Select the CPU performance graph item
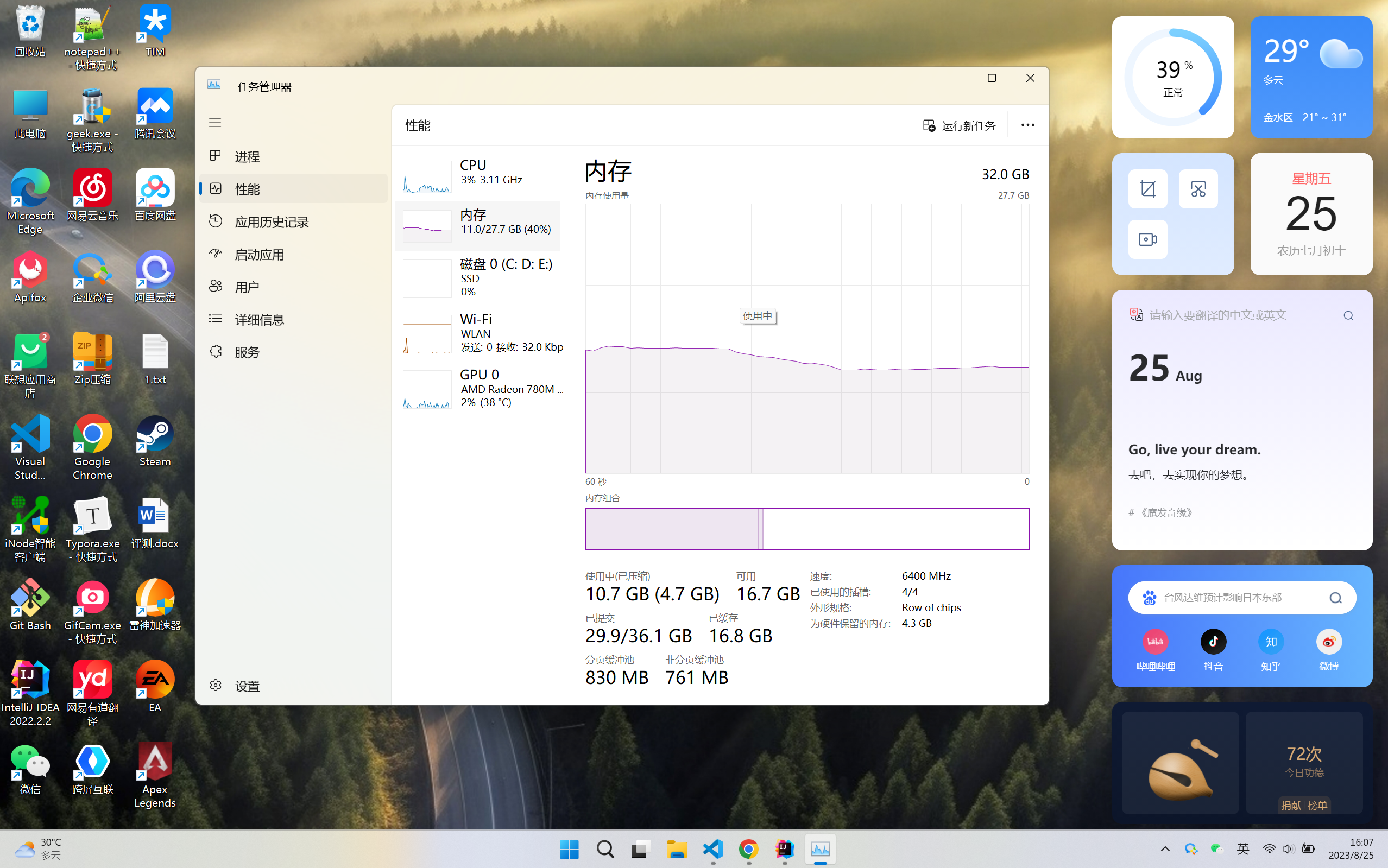This screenshot has height=868, width=1388. [x=478, y=175]
